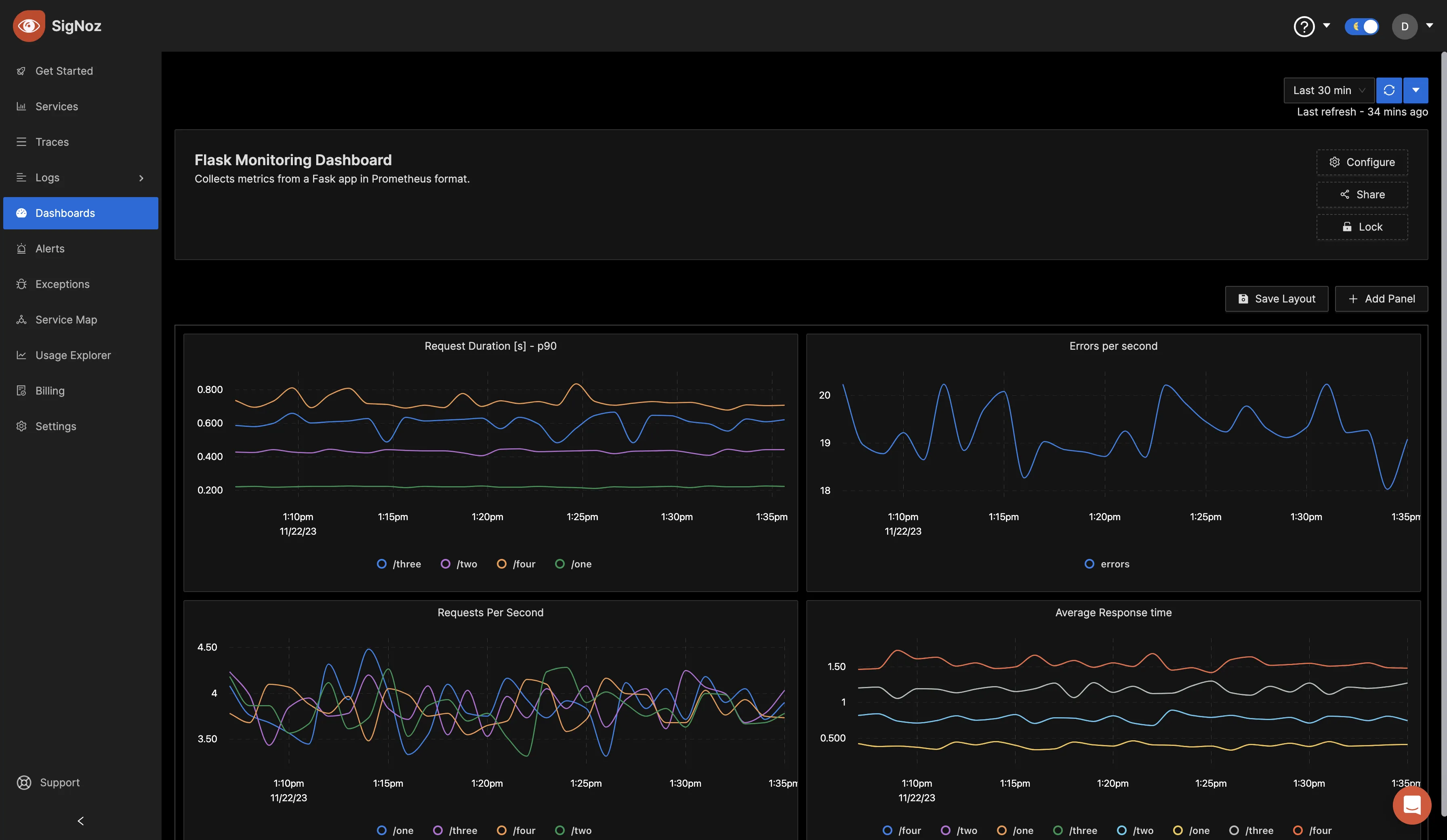The width and height of the screenshot is (1447, 840).
Task: Toggle /four series in Request Duration legend
Action: [516, 564]
